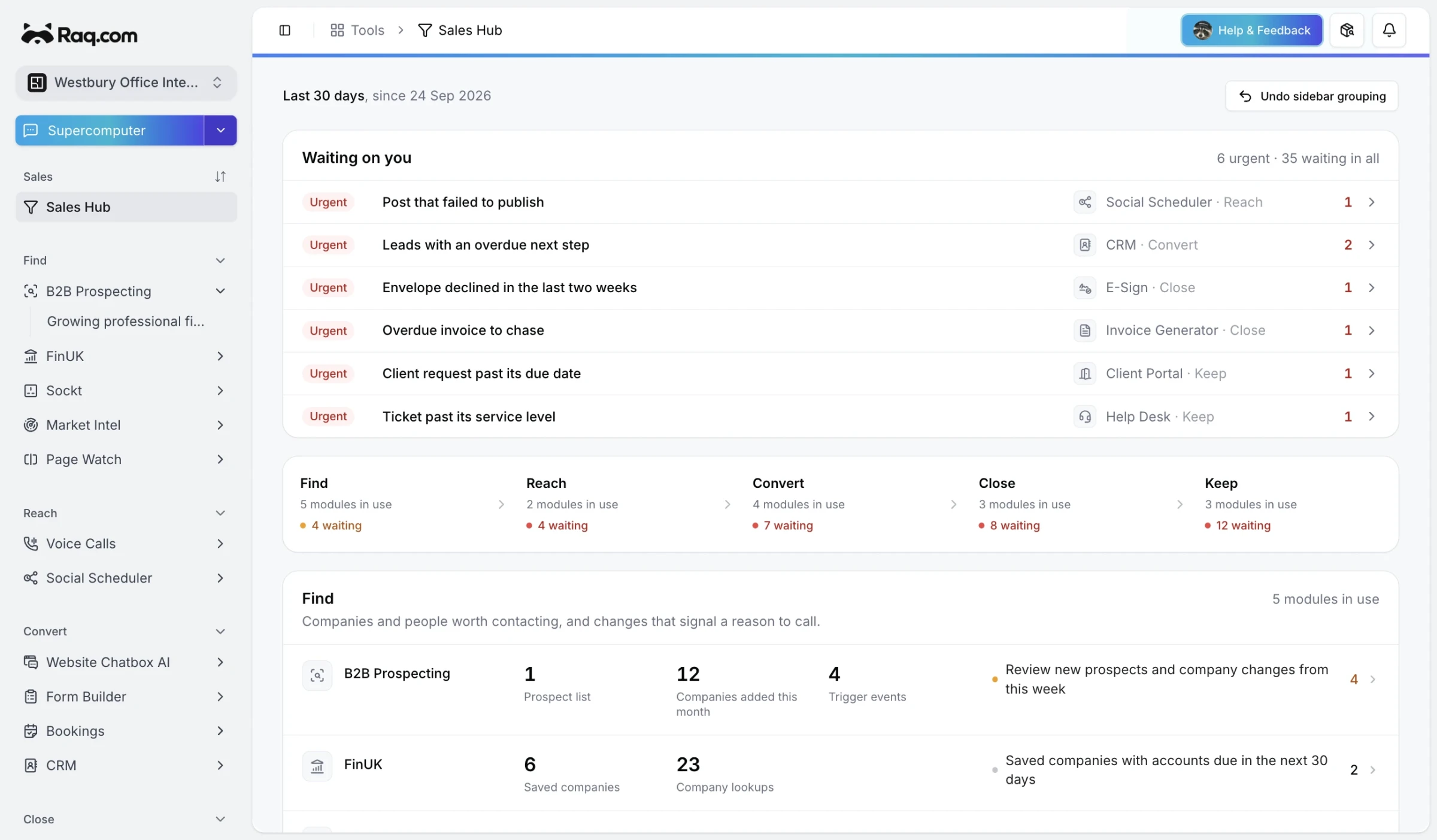The height and width of the screenshot is (840, 1437).
Task: Open Growing professional fi... list item
Action: [x=126, y=322]
